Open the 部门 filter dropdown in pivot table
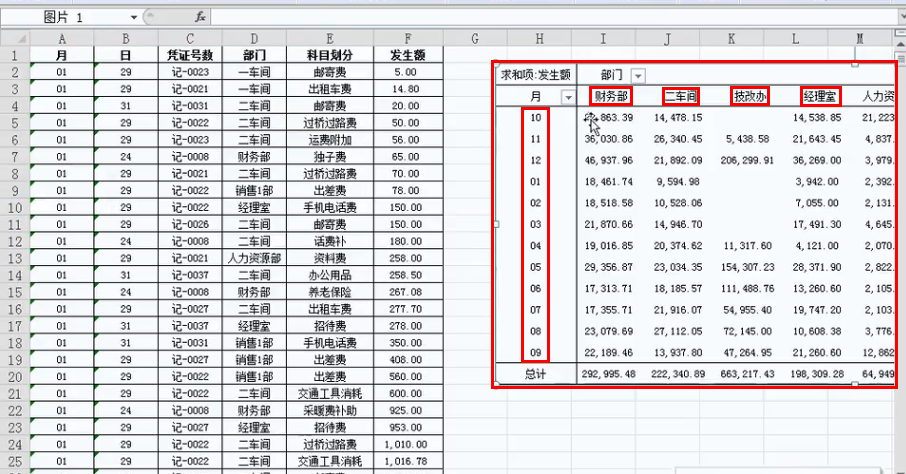906x474 pixels. (638, 75)
